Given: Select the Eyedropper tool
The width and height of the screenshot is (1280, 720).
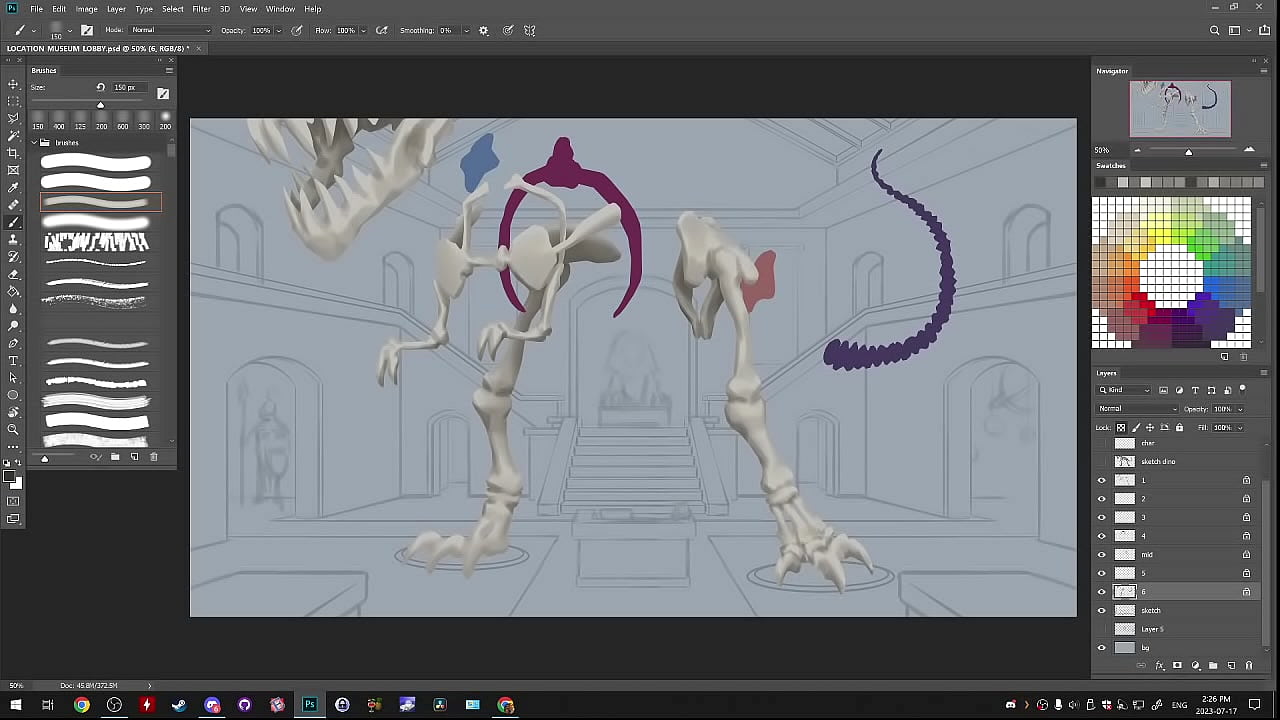Looking at the screenshot, I should [13, 187].
